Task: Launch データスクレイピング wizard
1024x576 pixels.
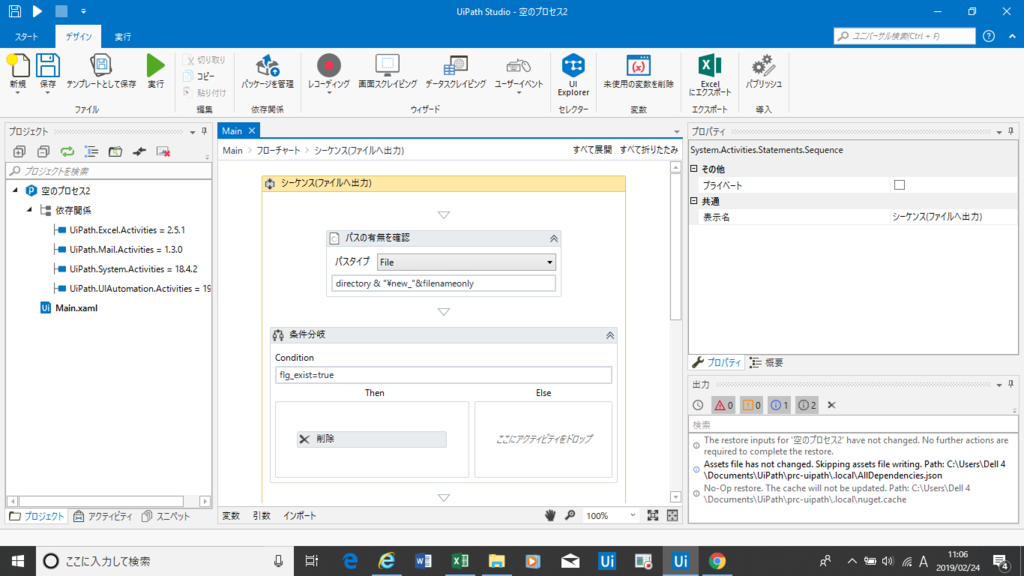Action: [x=456, y=71]
